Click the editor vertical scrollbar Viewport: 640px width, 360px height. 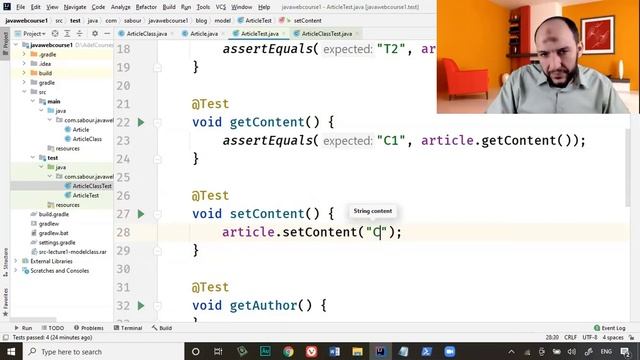(x=628, y=167)
